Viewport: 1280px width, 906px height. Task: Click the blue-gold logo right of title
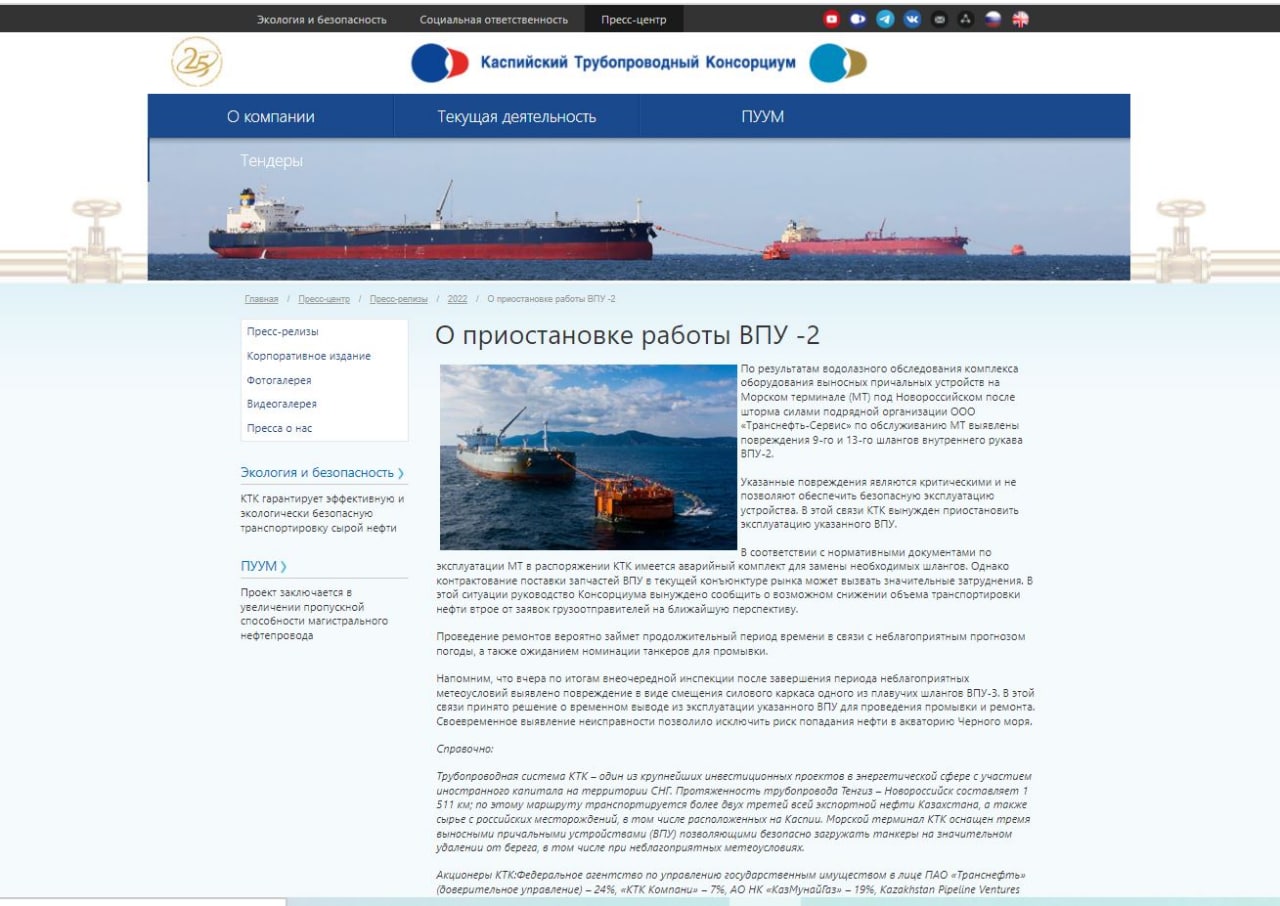coord(838,63)
